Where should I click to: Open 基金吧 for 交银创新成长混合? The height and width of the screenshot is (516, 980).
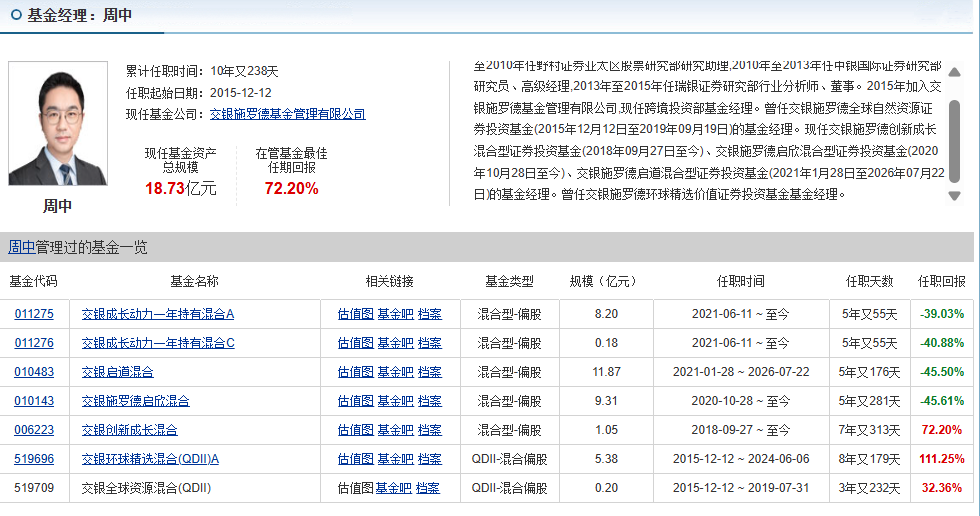click(396, 430)
